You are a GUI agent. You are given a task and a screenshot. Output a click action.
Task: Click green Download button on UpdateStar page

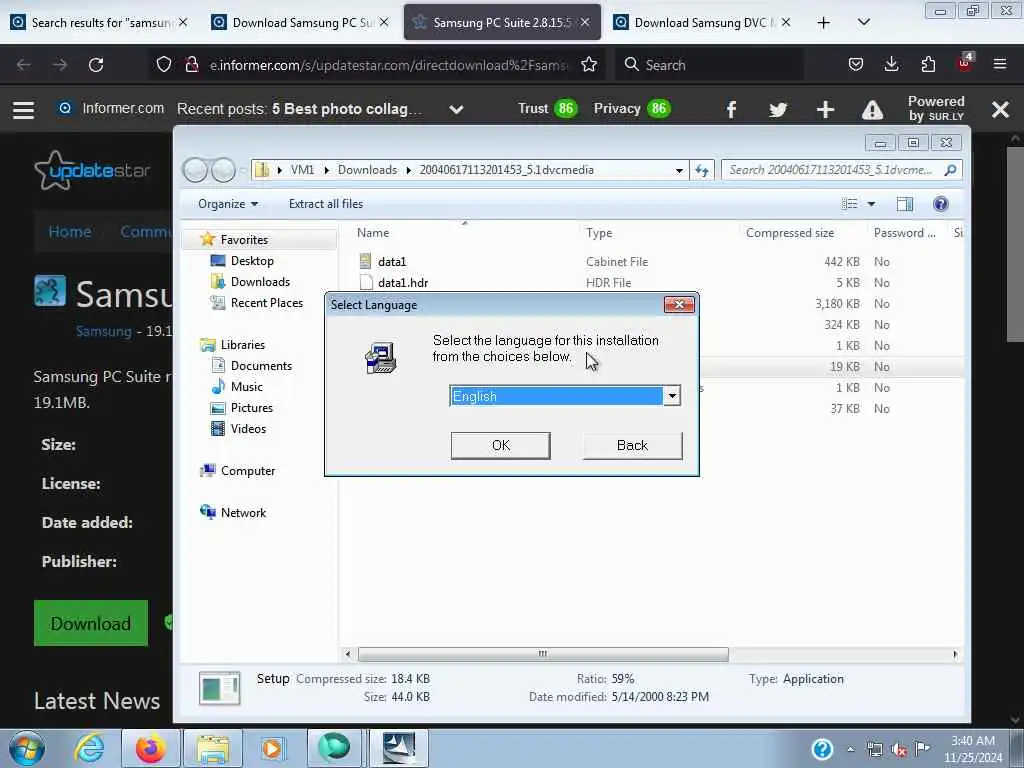pos(91,623)
